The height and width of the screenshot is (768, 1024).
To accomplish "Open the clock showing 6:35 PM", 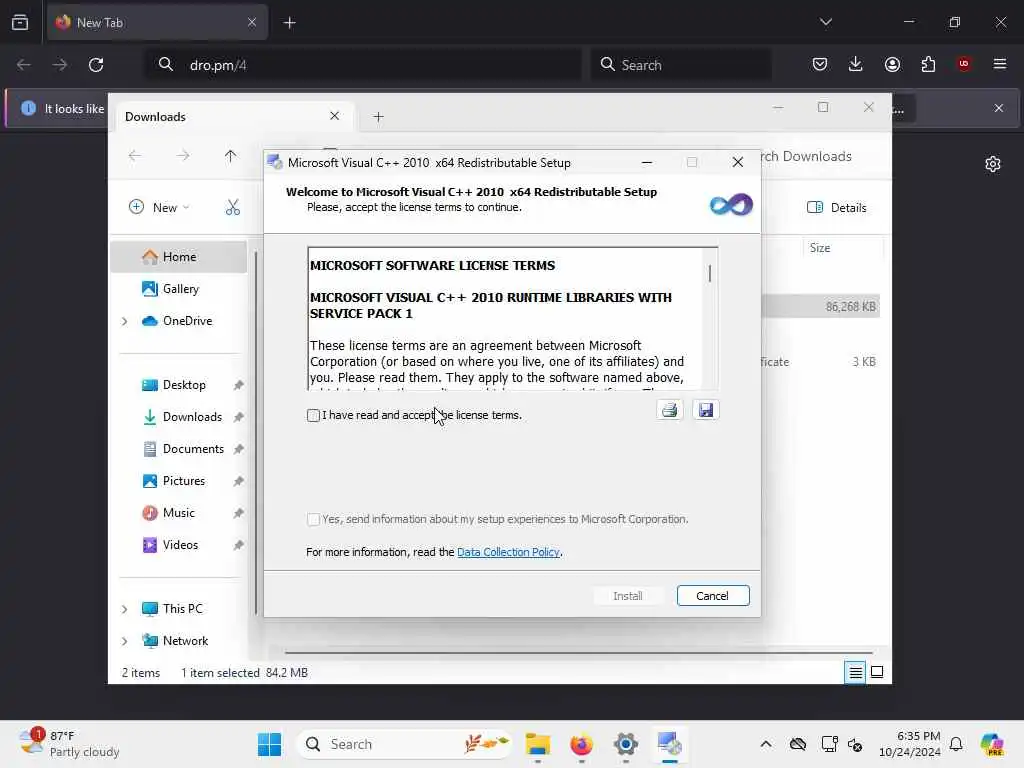I will (x=910, y=744).
